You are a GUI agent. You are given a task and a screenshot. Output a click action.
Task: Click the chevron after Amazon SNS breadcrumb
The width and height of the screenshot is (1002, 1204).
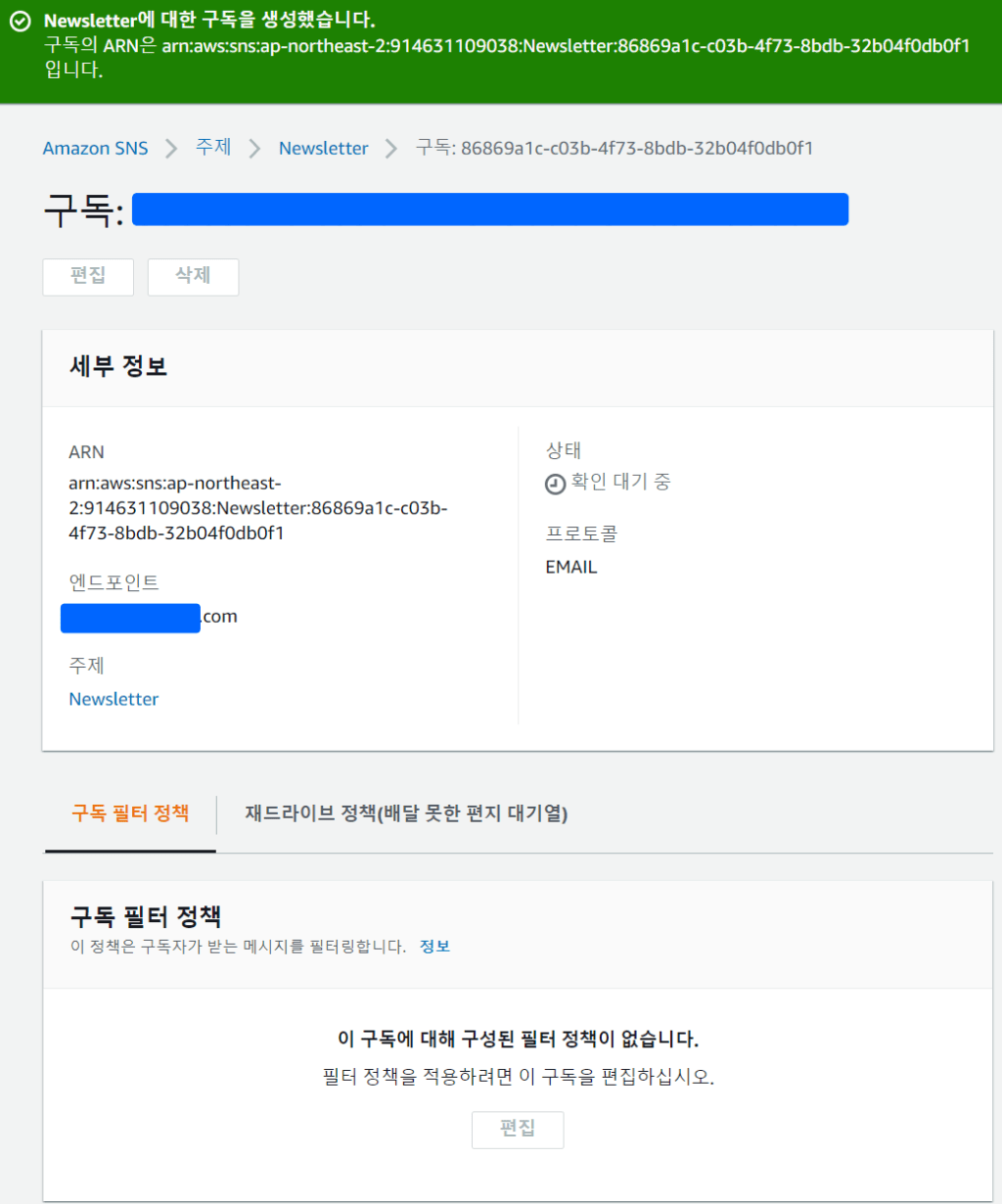[x=170, y=149]
